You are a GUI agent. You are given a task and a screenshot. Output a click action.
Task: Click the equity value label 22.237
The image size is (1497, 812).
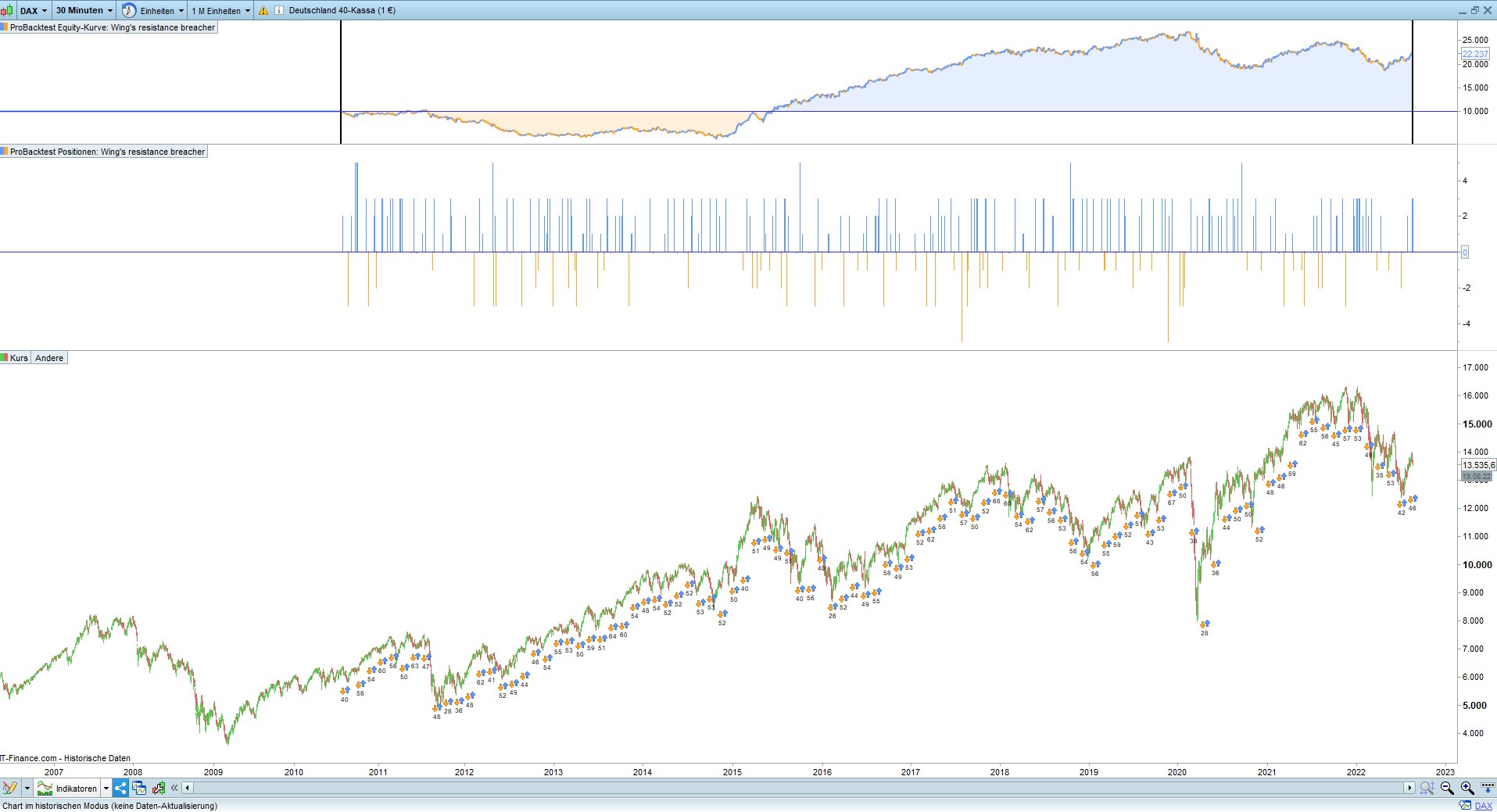click(1475, 54)
